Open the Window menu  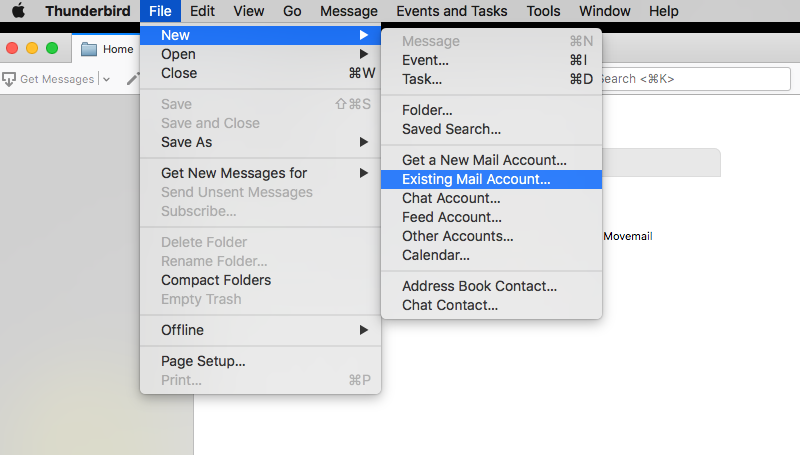click(605, 11)
